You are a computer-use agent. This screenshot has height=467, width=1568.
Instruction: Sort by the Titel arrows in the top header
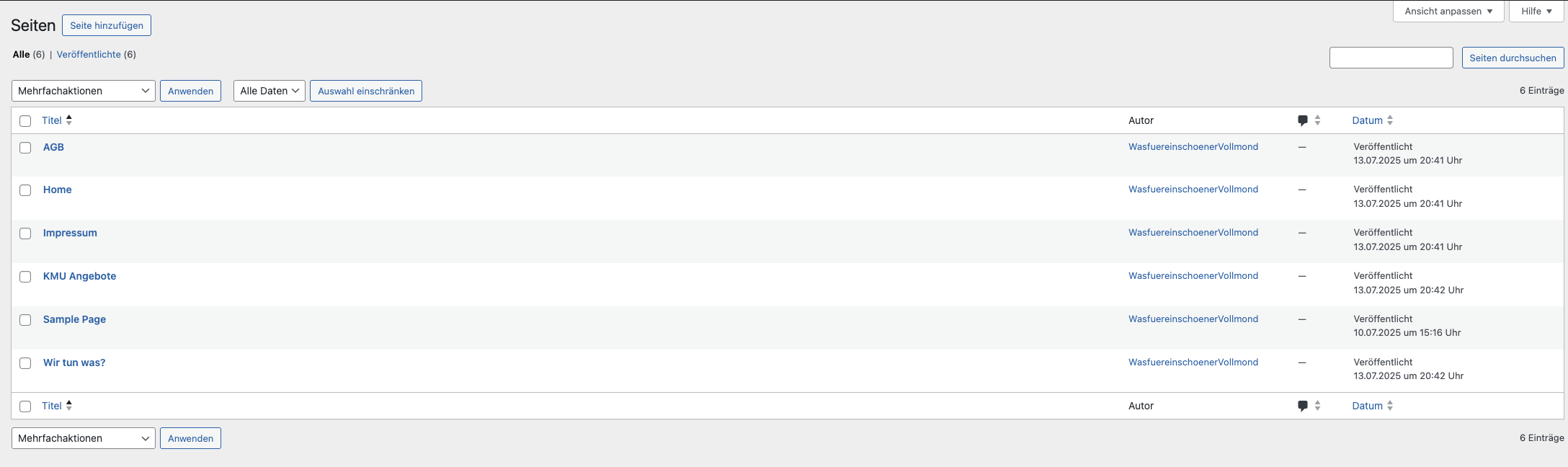pos(69,120)
